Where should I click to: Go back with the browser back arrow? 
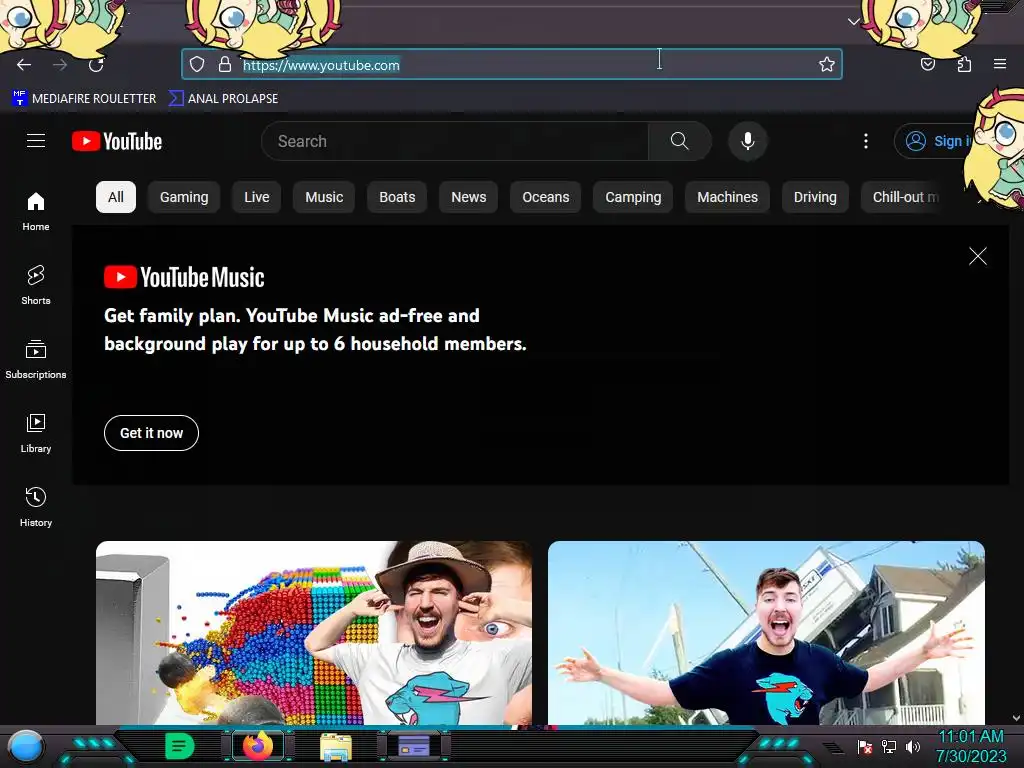(x=24, y=65)
